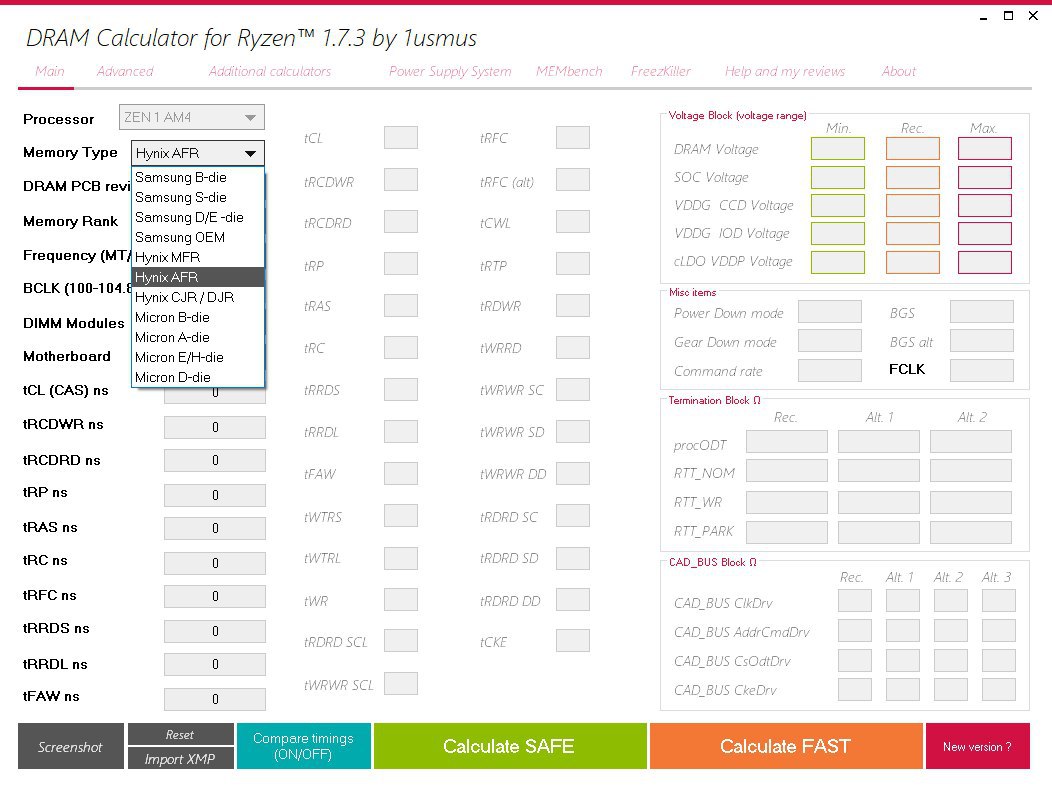Viewport: 1052px width, 791px height.
Task: Click the tCKE result box
Action: coord(573,641)
